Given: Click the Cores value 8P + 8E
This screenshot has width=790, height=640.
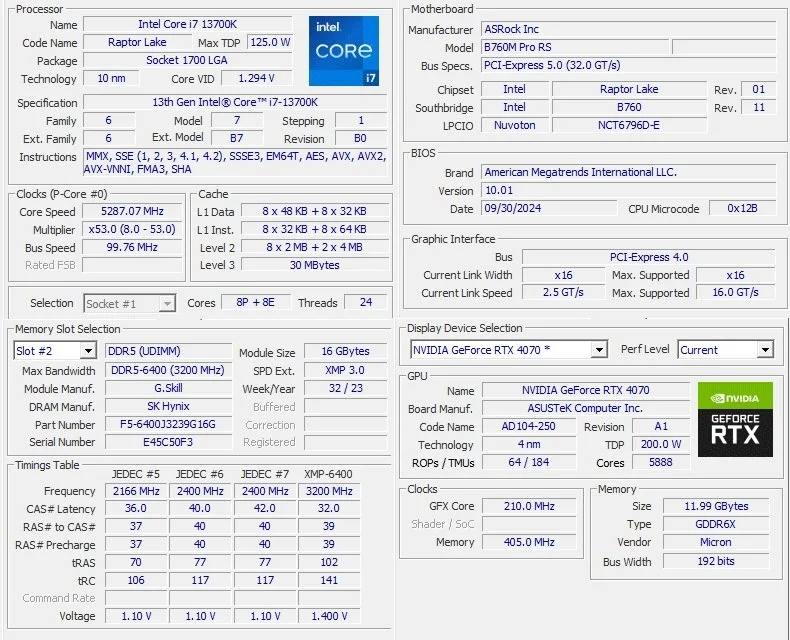Looking at the screenshot, I should tap(256, 302).
